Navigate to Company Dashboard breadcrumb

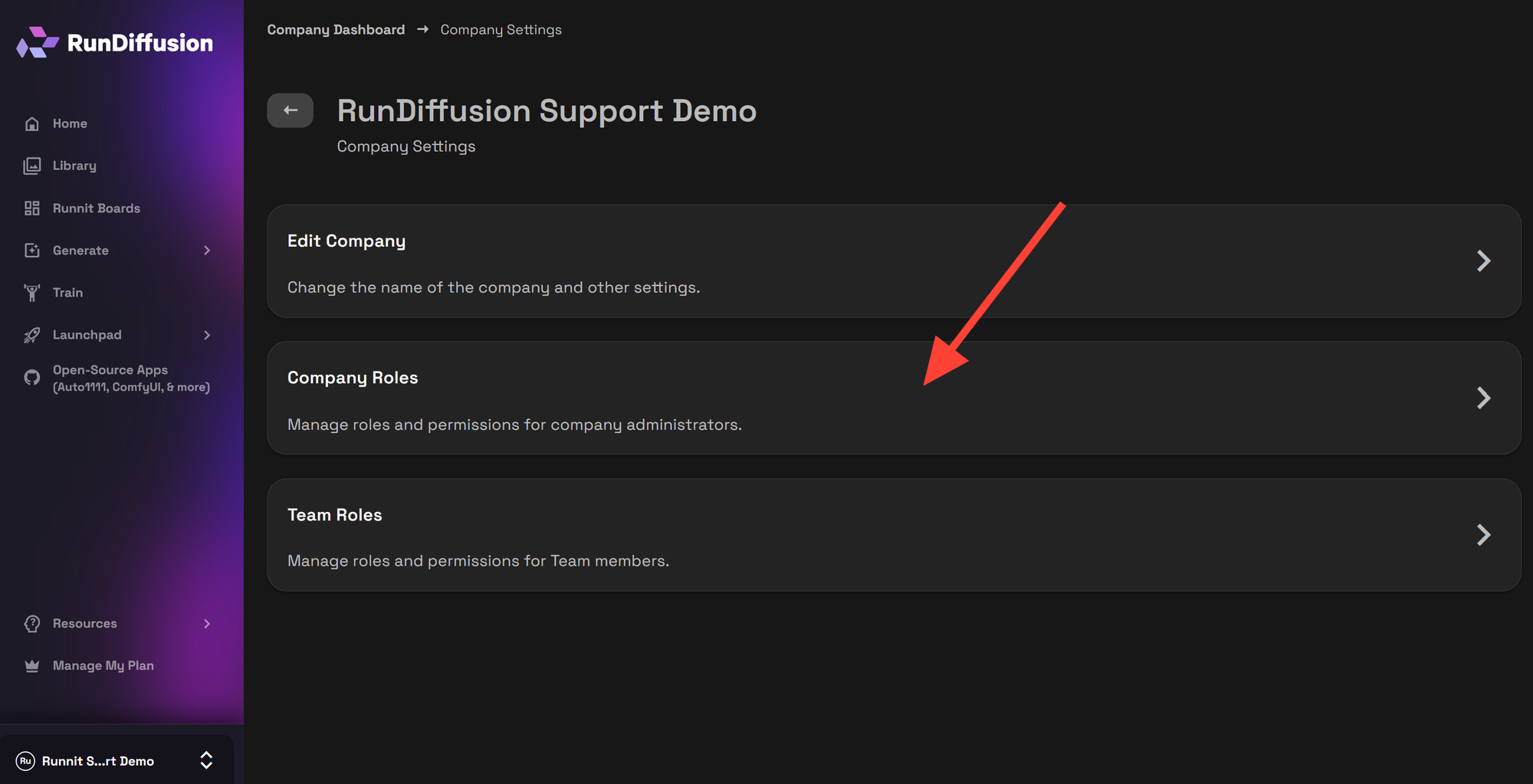click(336, 29)
